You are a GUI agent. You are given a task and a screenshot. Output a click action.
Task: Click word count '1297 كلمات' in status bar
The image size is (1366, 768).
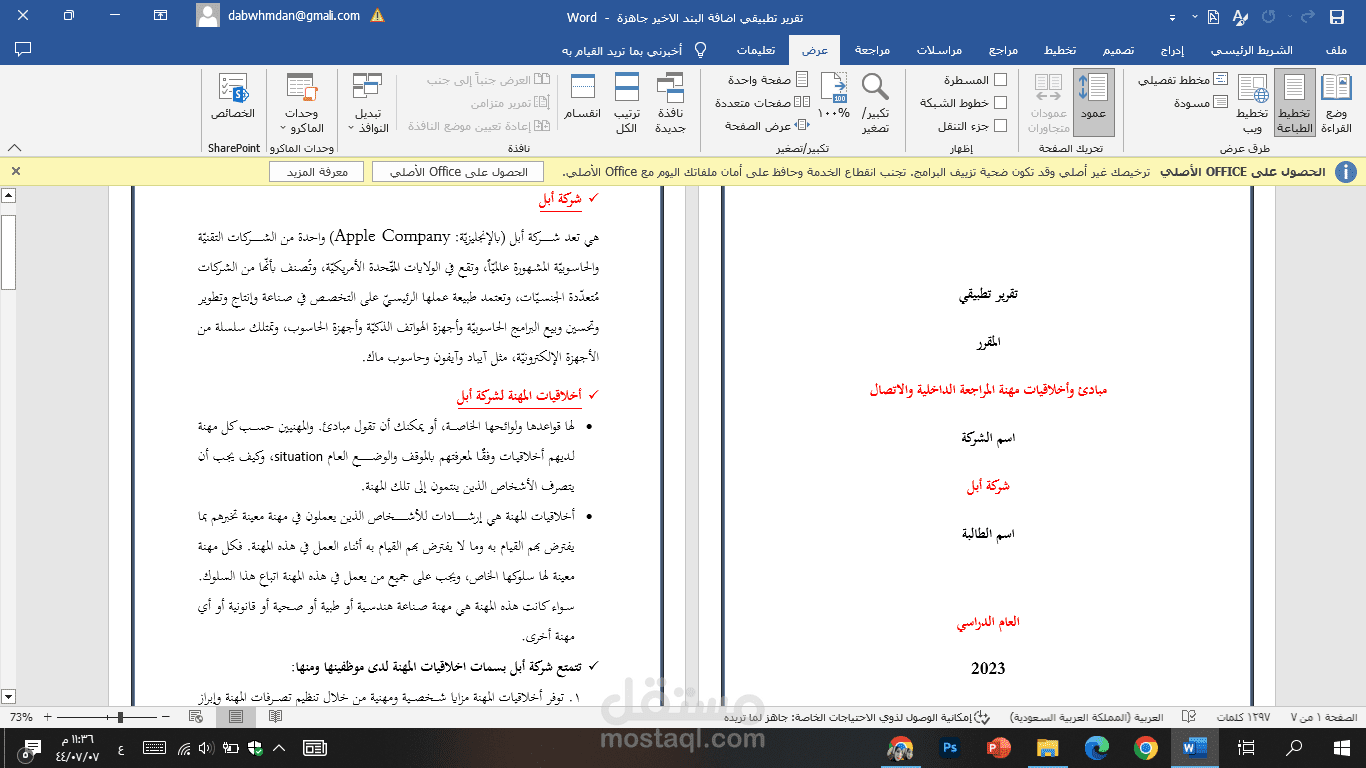[1244, 717]
